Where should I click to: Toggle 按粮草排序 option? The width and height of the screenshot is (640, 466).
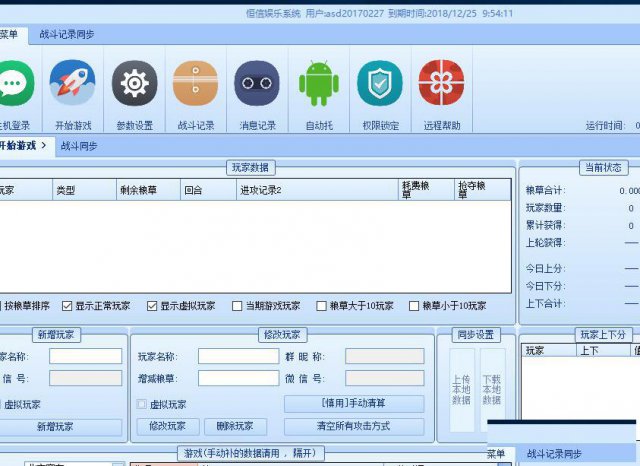[x=24, y=306]
